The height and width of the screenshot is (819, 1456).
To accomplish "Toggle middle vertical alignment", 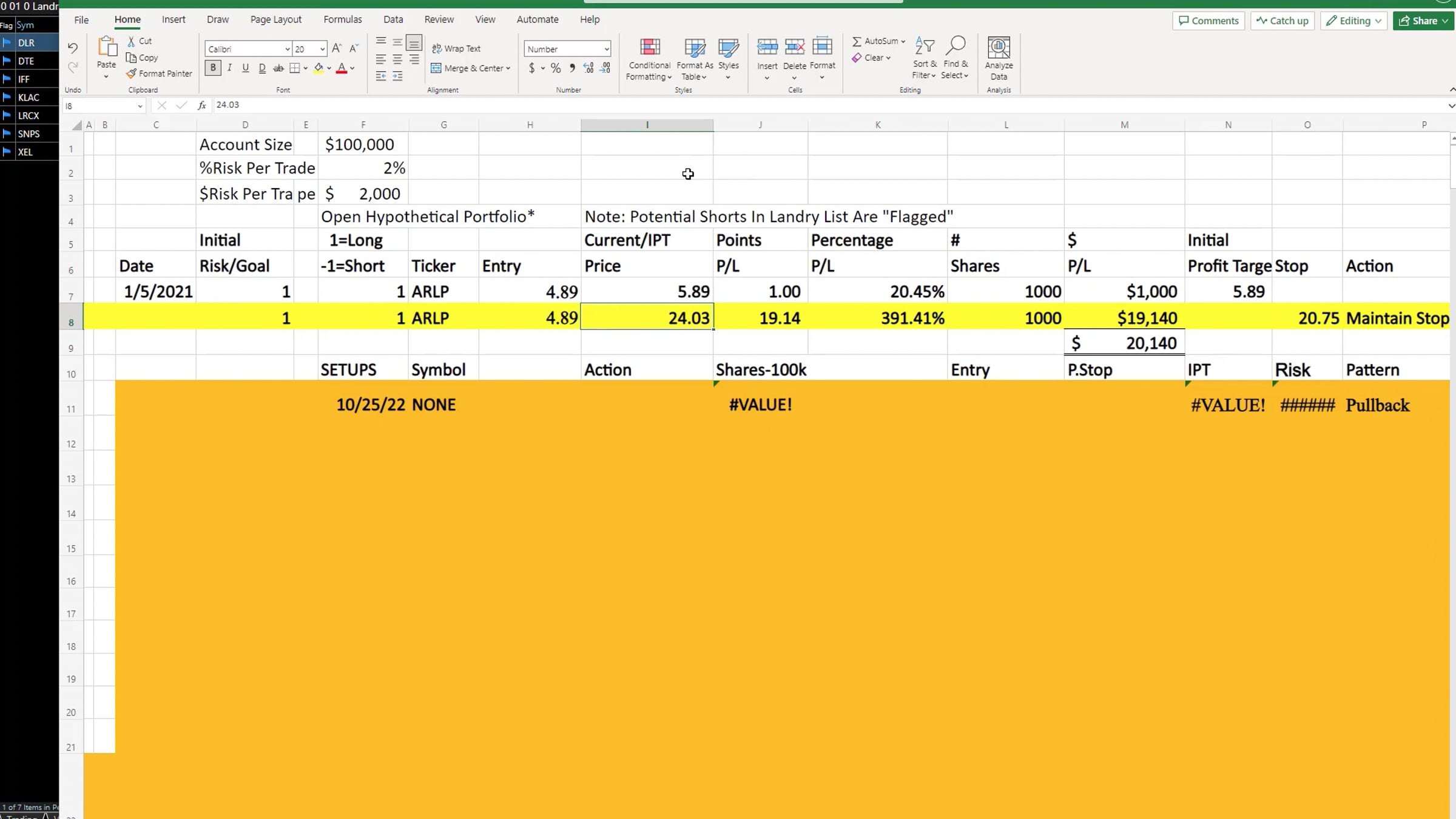I will click(x=397, y=41).
